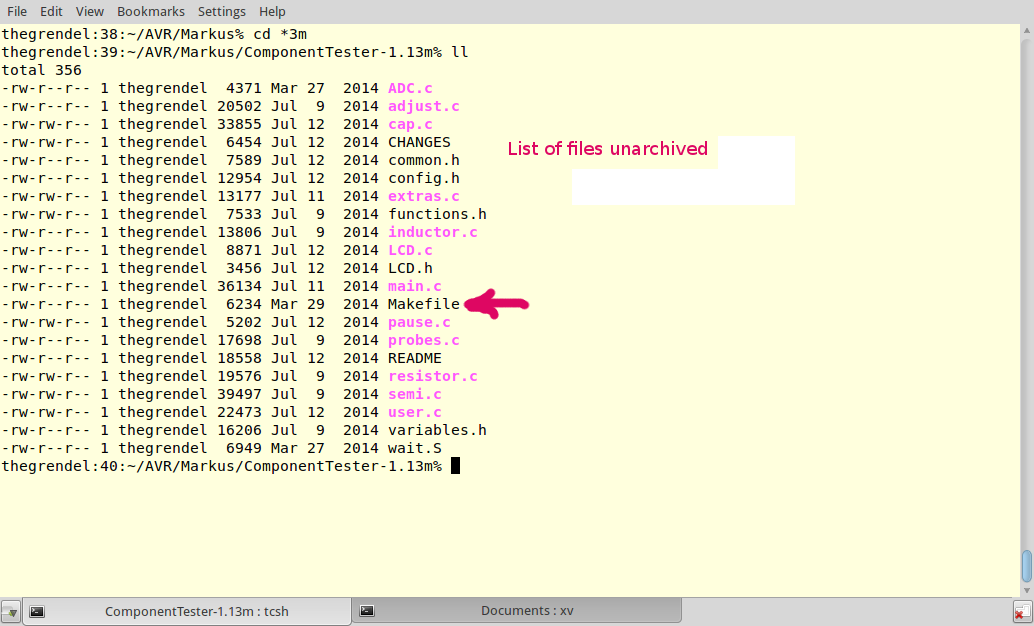Click the block cursor at the shell prompt
This screenshot has height=626, width=1034.
[457, 465]
